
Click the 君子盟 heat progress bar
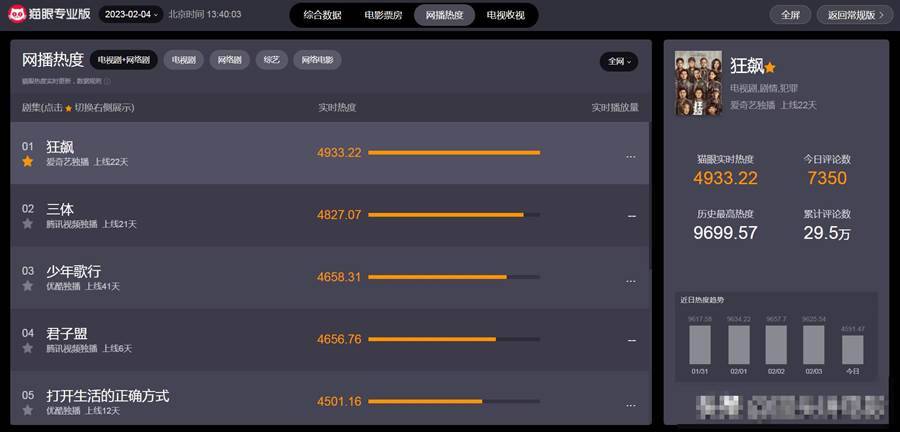(454, 339)
